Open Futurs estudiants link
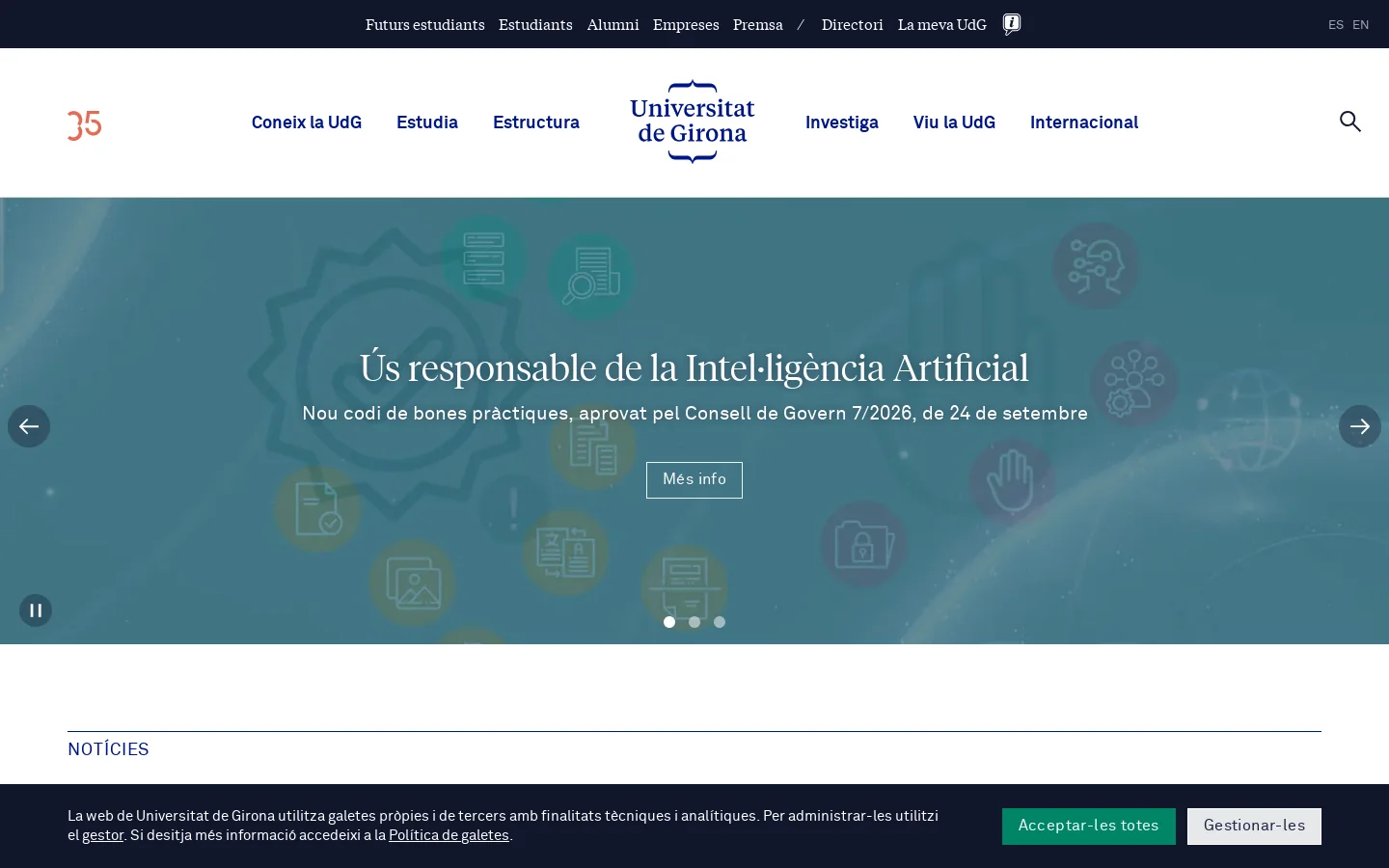 coord(425,25)
